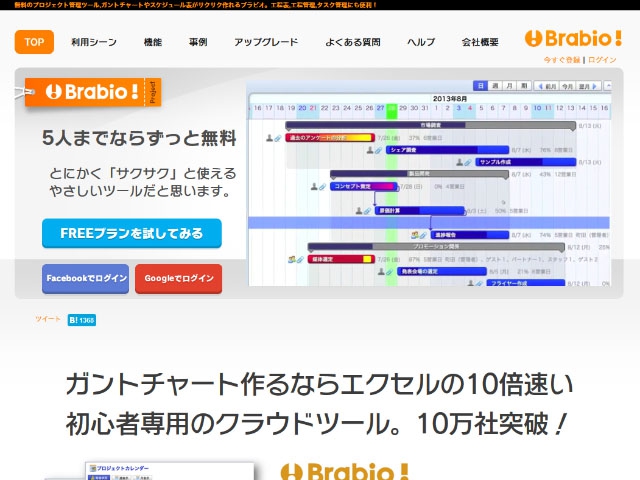Click the サンプル作成 progress bar
640x480 pixels.
[526, 162]
